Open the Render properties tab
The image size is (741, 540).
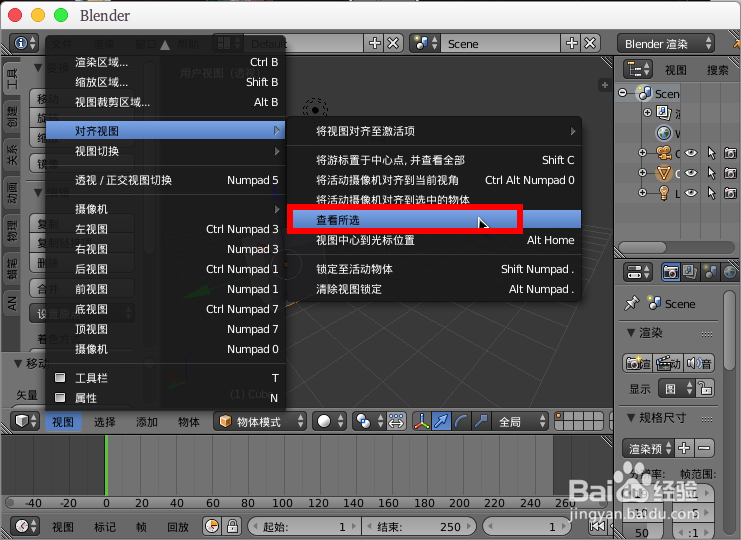[671, 272]
